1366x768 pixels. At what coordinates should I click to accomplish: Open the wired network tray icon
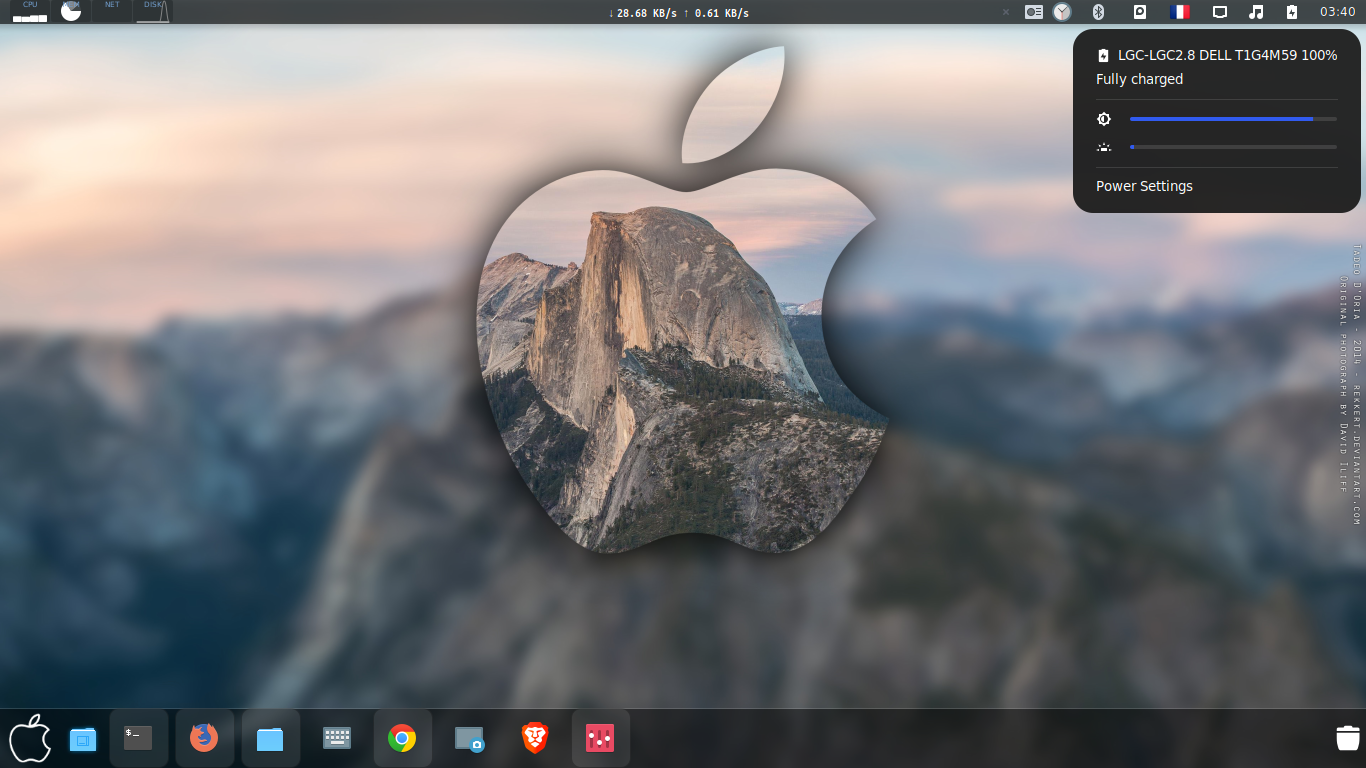coord(1220,12)
